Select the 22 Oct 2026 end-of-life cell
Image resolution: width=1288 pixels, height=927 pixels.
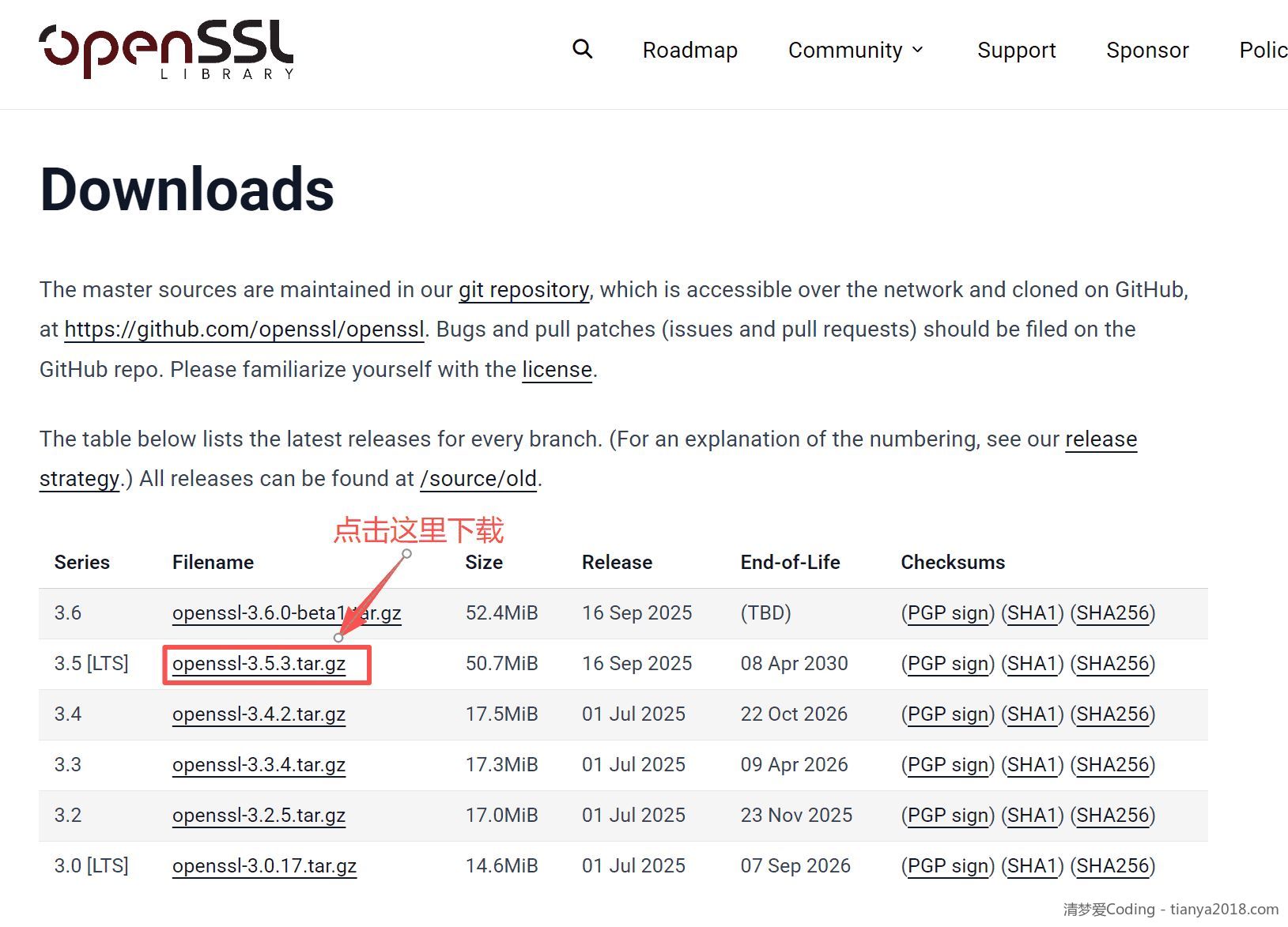[x=794, y=714]
